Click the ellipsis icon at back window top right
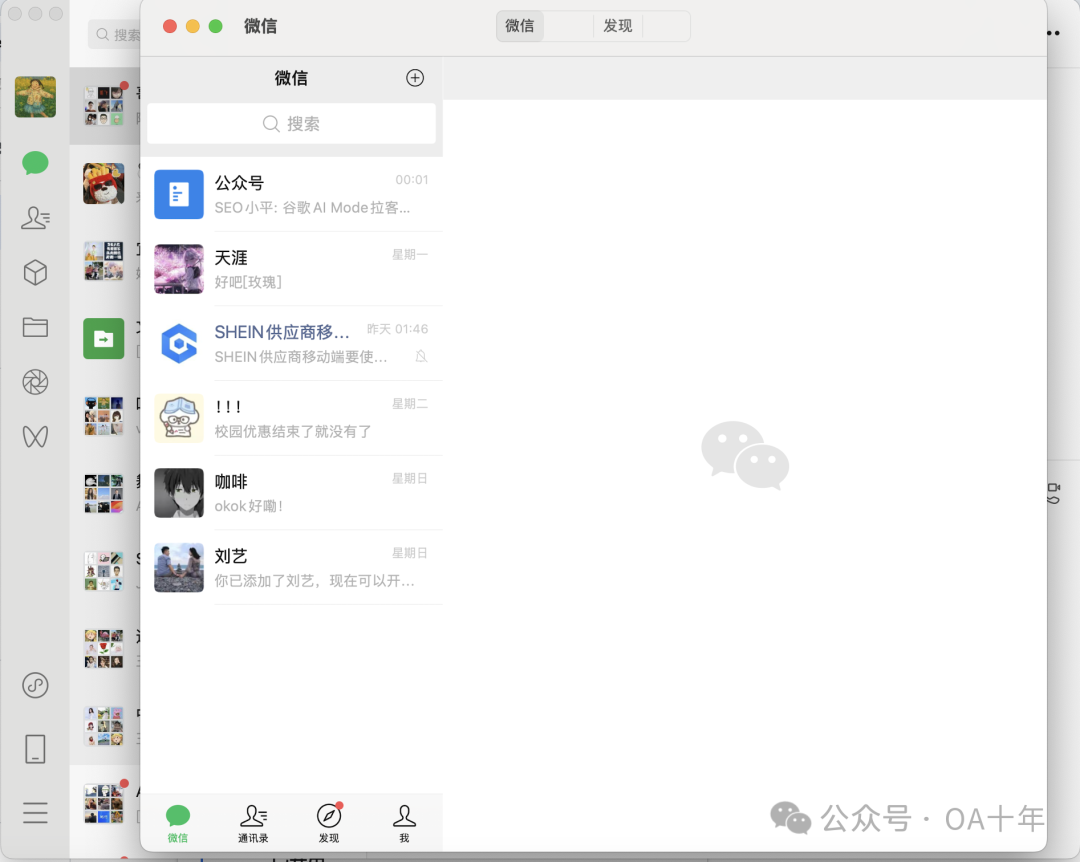The image size is (1080, 862). point(1054,32)
